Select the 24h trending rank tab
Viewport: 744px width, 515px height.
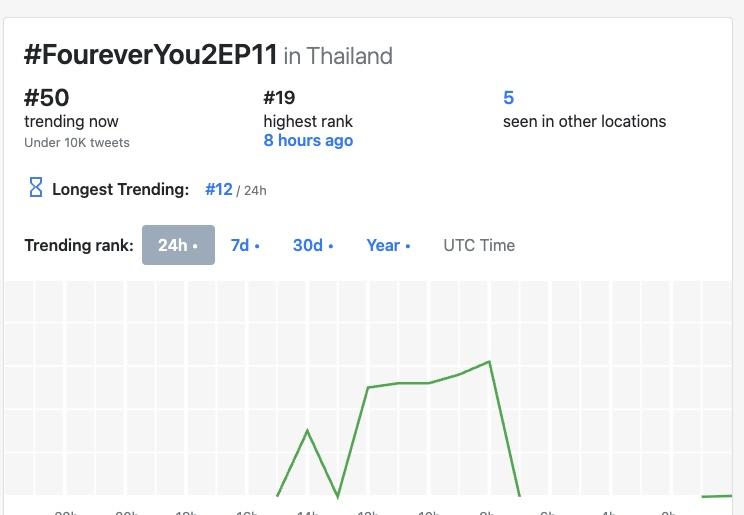click(x=178, y=245)
